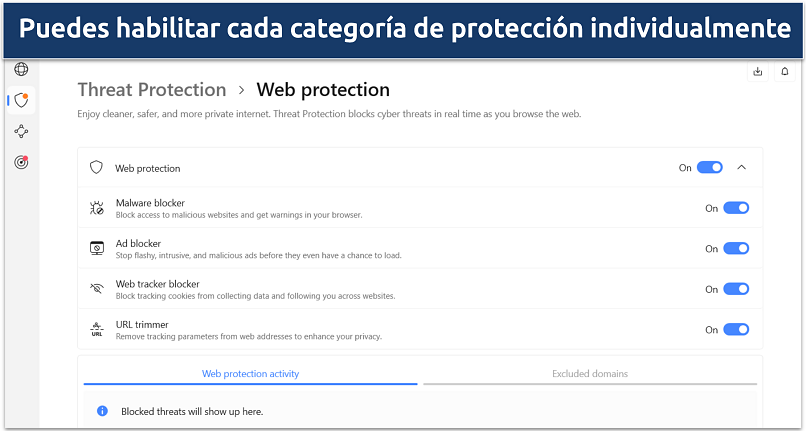
Task: Click the Web tracker blocker eye icon
Action: [x=97, y=289]
